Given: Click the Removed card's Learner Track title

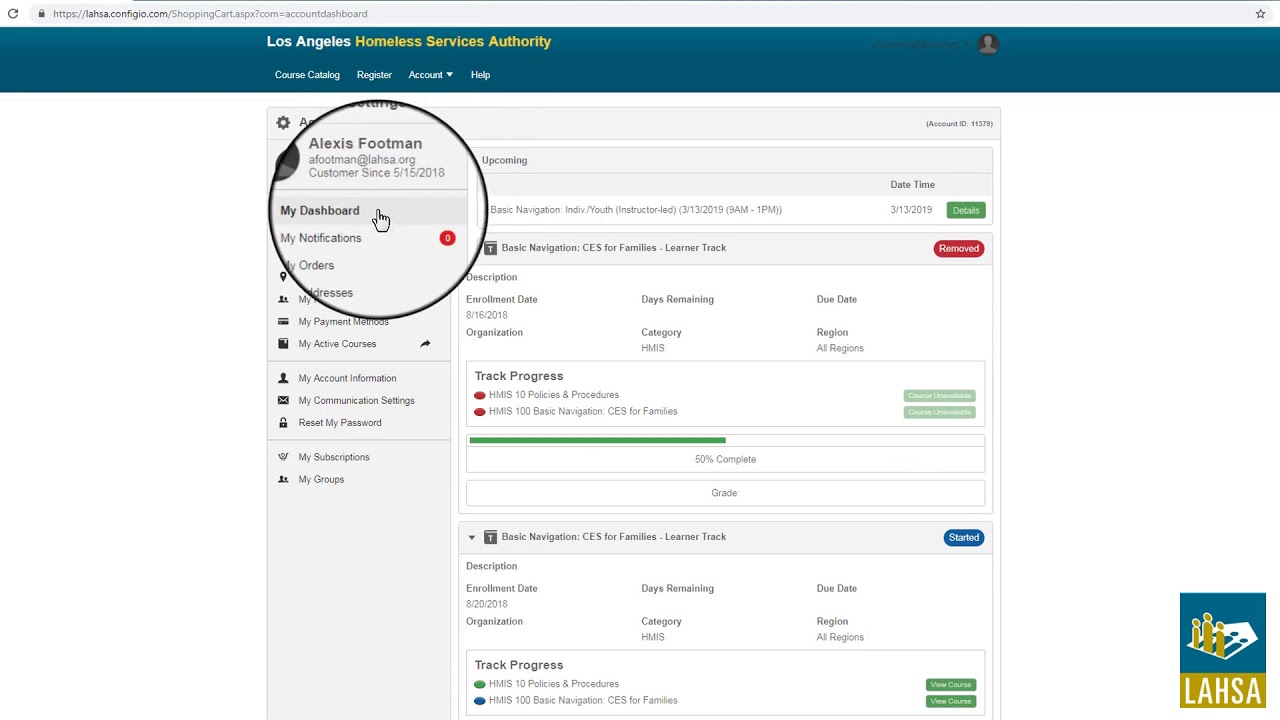Looking at the screenshot, I should pyautogui.click(x=614, y=248).
